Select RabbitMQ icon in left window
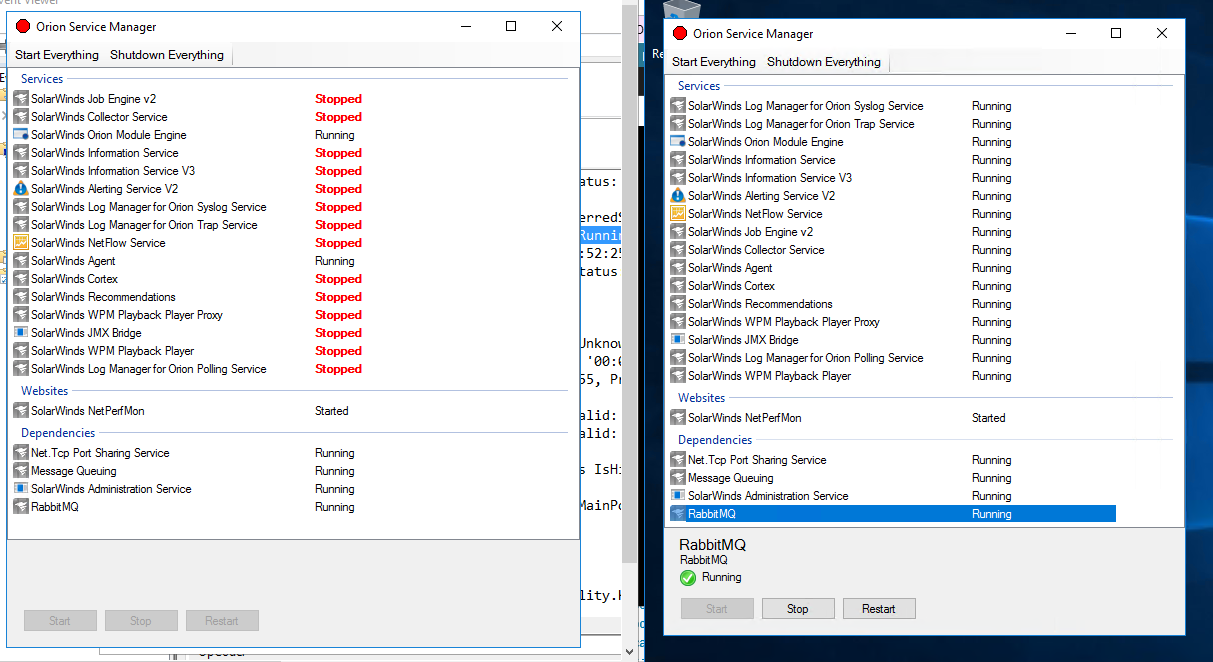The image size is (1213, 662). point(21,507)
